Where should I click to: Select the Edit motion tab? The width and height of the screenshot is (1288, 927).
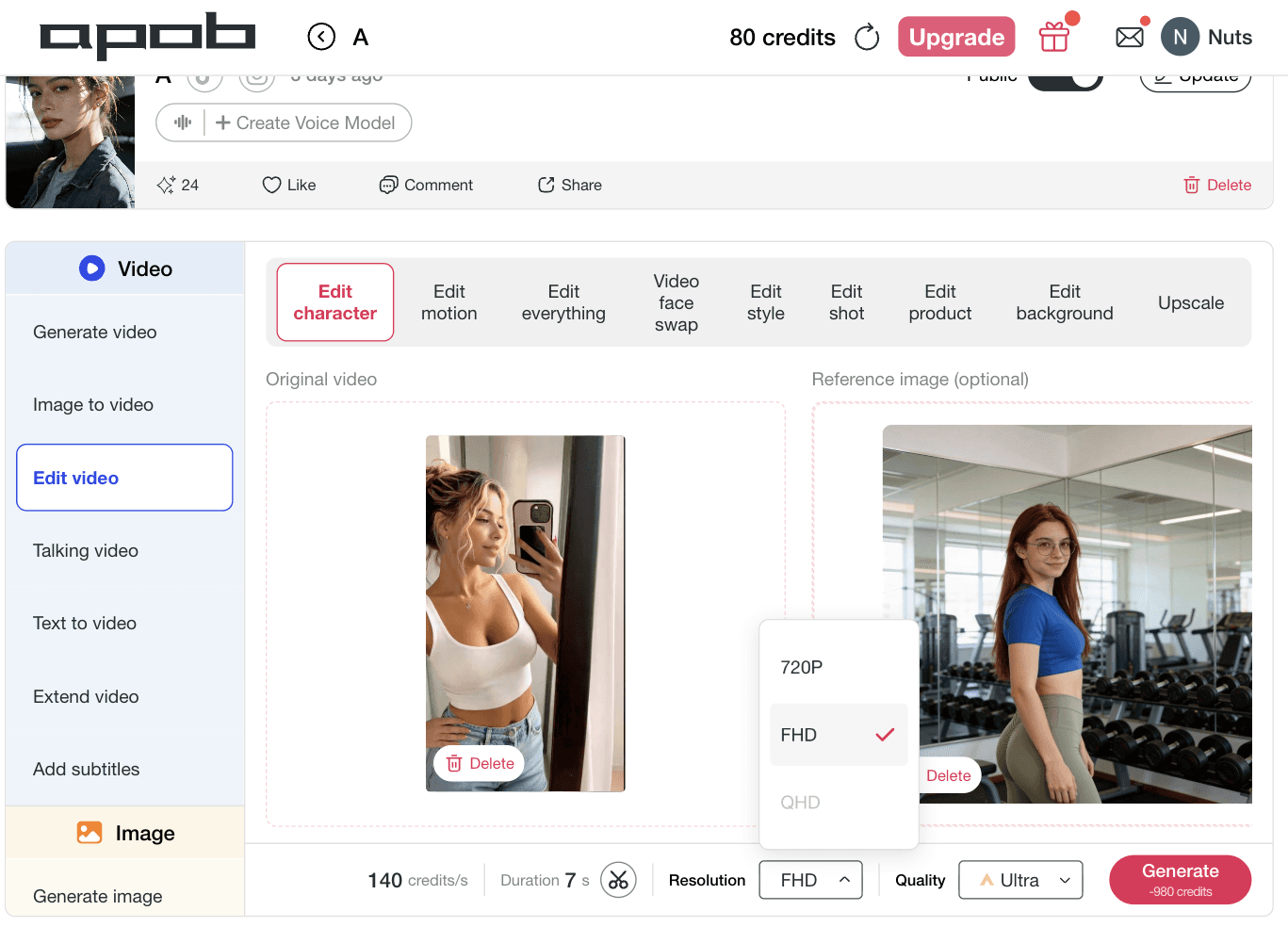(x=449, y=302)
